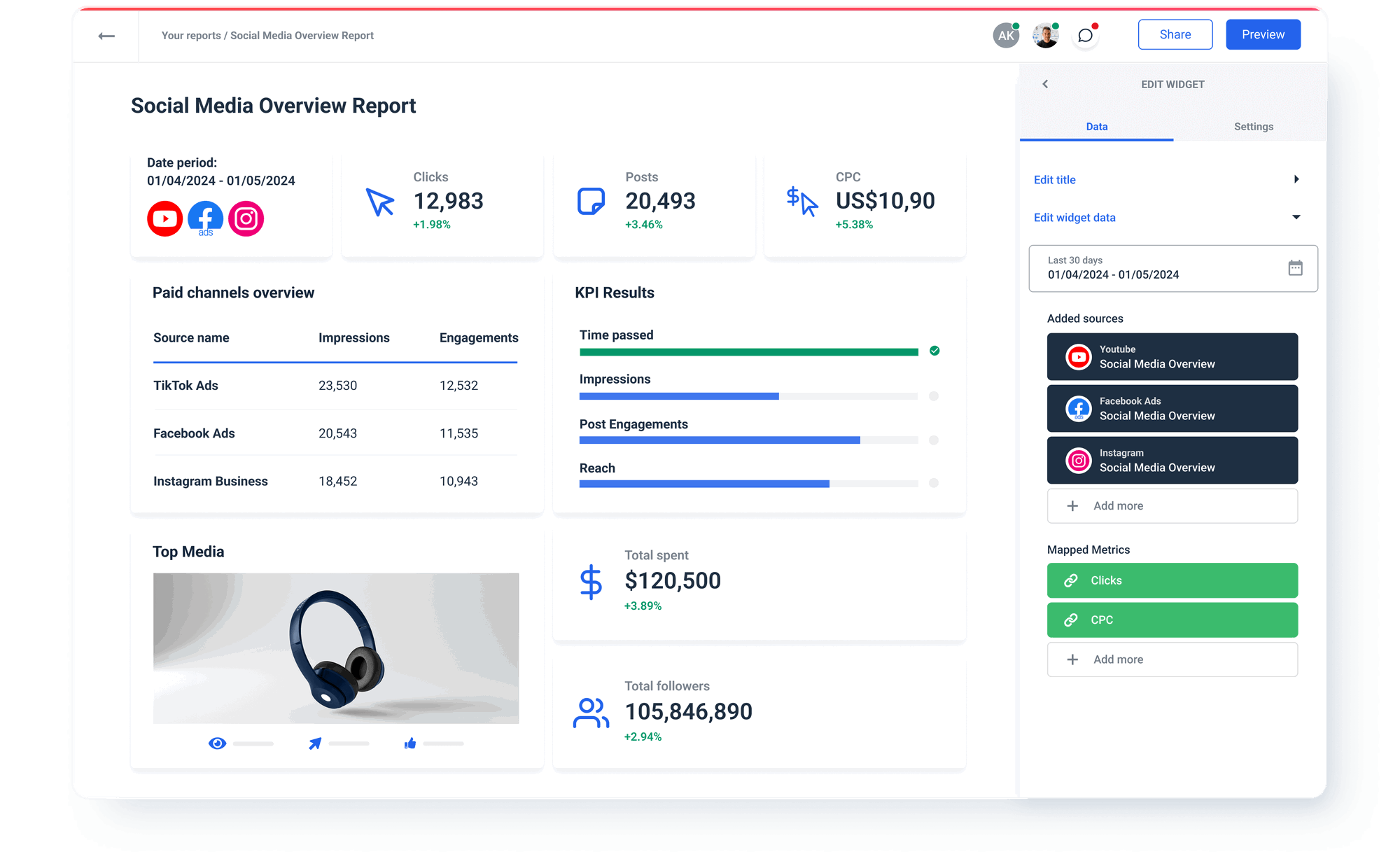Click the headphones image in Top Media
This screenshot has width=1400, height=852.
(x=336, y=647)
